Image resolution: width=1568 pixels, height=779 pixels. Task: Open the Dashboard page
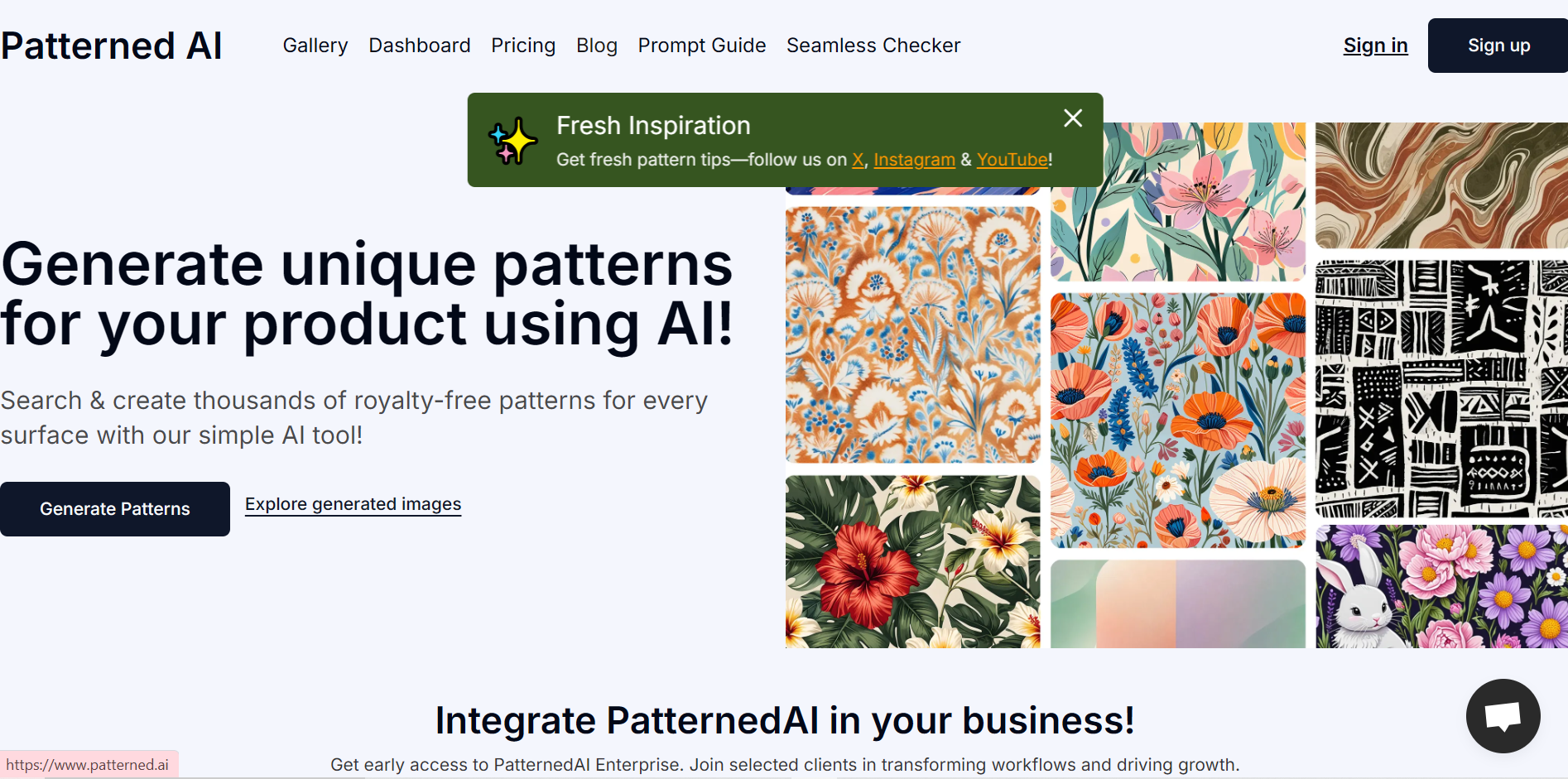point(420,46)
